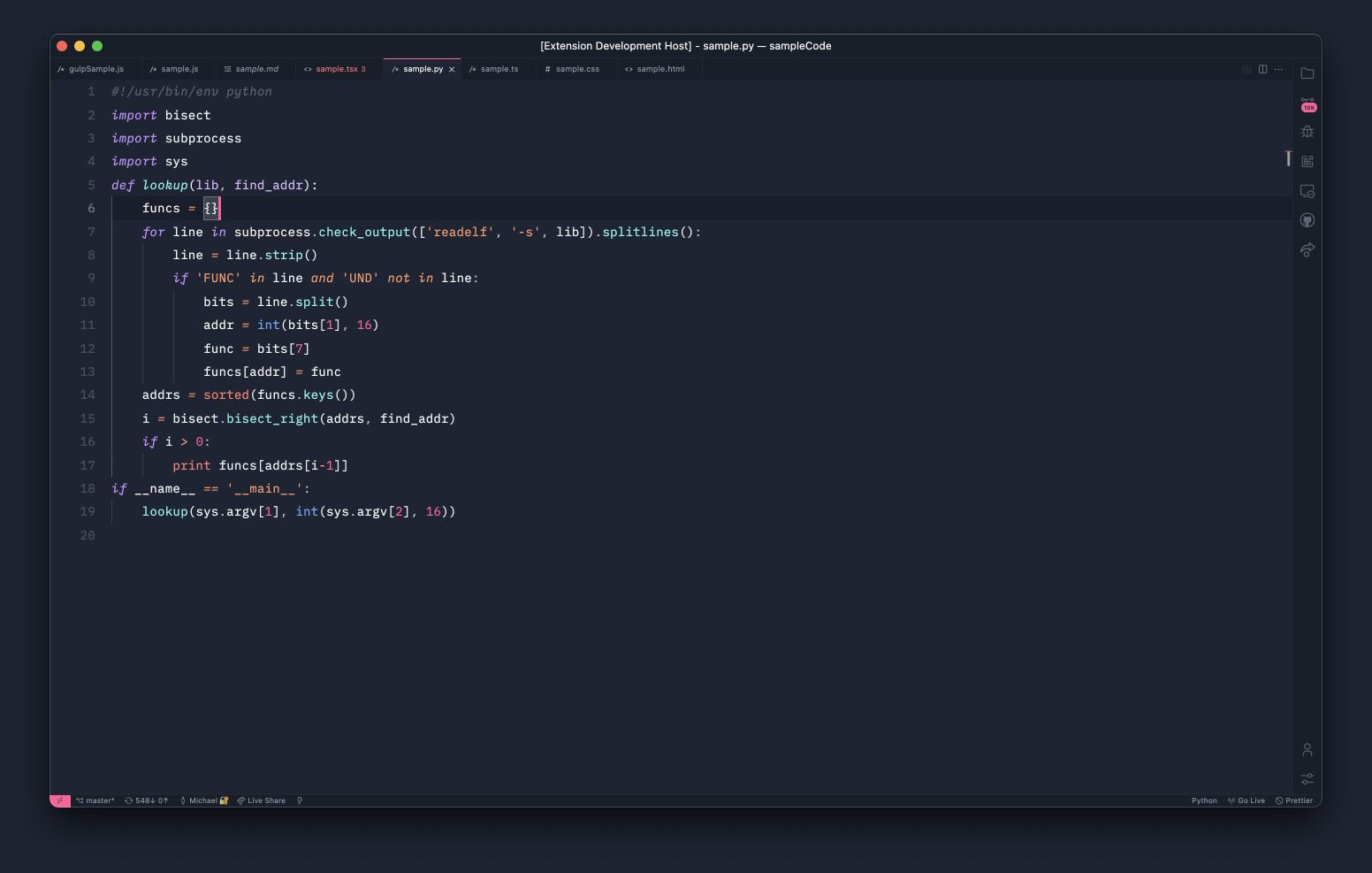The width and height of the screenshot is (1372, 873).
Task: Click the pink remote window indicator
Action: [x=59, y=800]
